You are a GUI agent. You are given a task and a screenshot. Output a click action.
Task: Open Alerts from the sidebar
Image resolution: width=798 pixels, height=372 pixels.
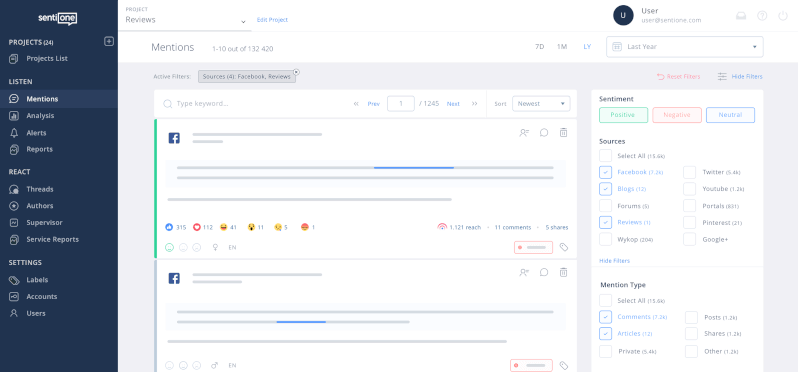tap(27, 133)
